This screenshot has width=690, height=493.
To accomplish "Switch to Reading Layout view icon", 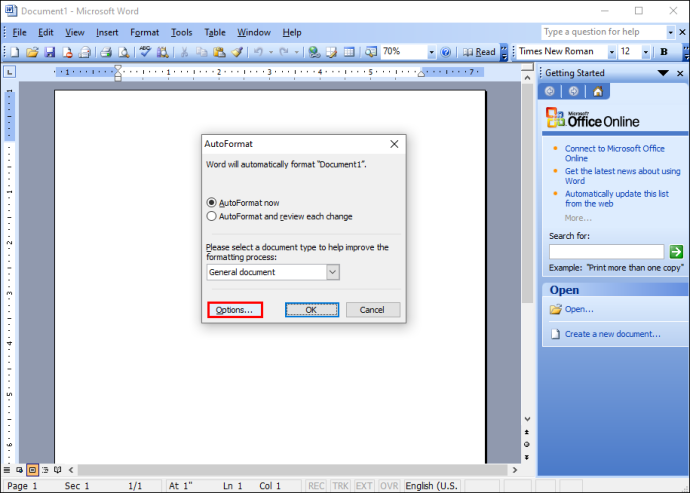I will click(x=57, y=470).
